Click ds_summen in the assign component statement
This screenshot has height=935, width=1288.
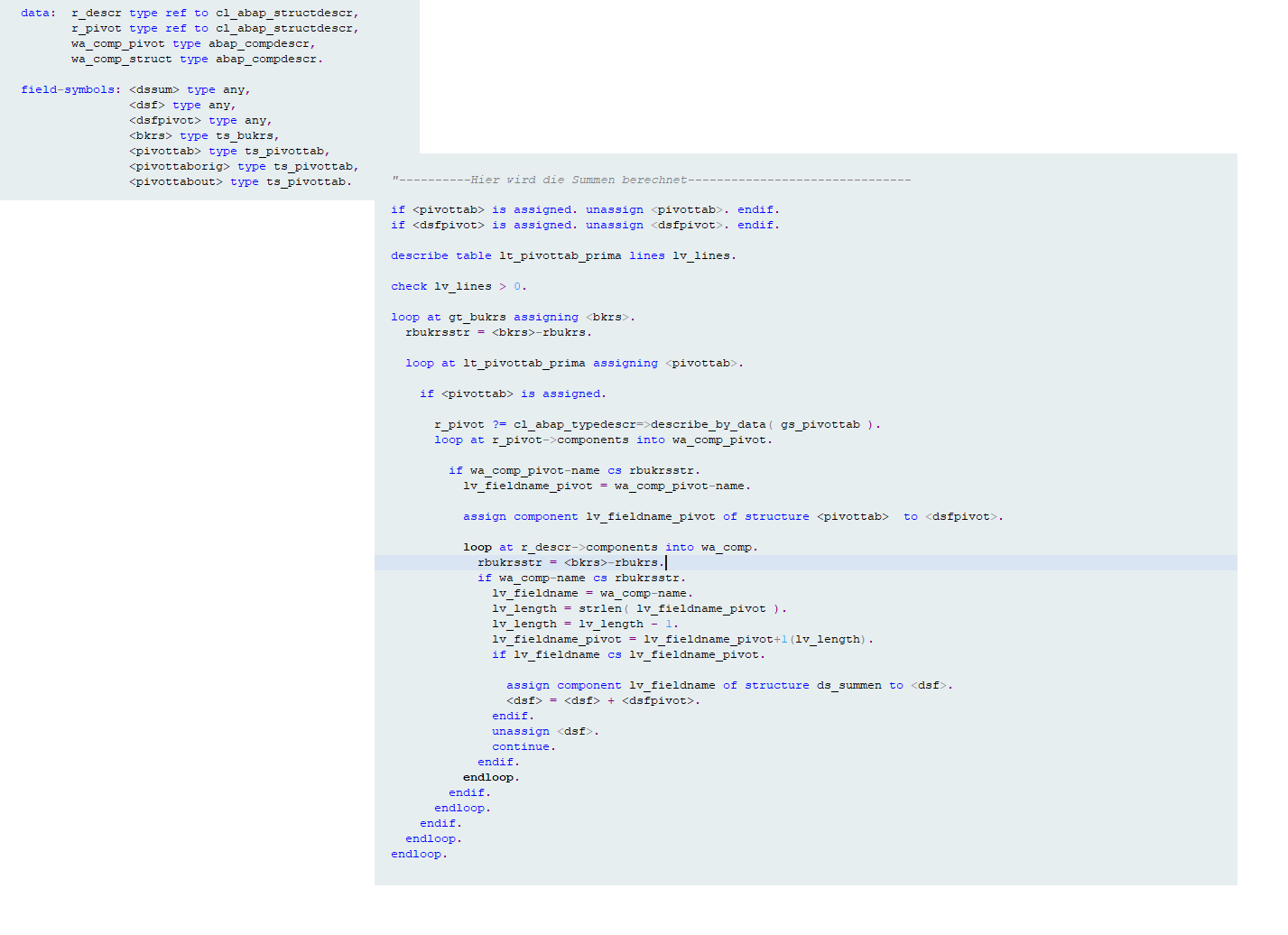coord(848,686)
